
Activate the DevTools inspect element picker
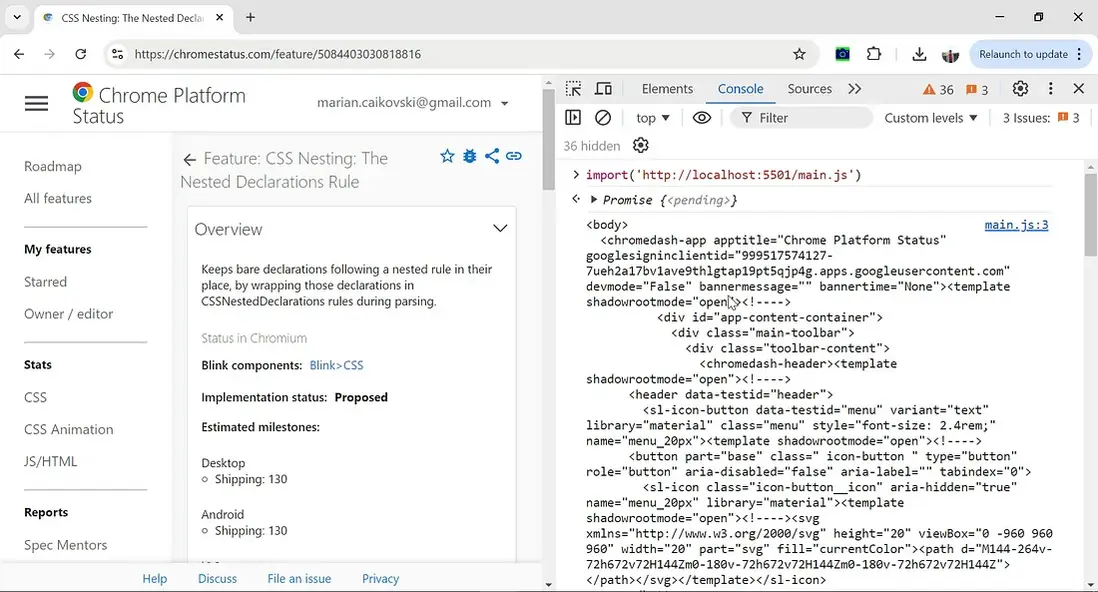coord(574,89)
